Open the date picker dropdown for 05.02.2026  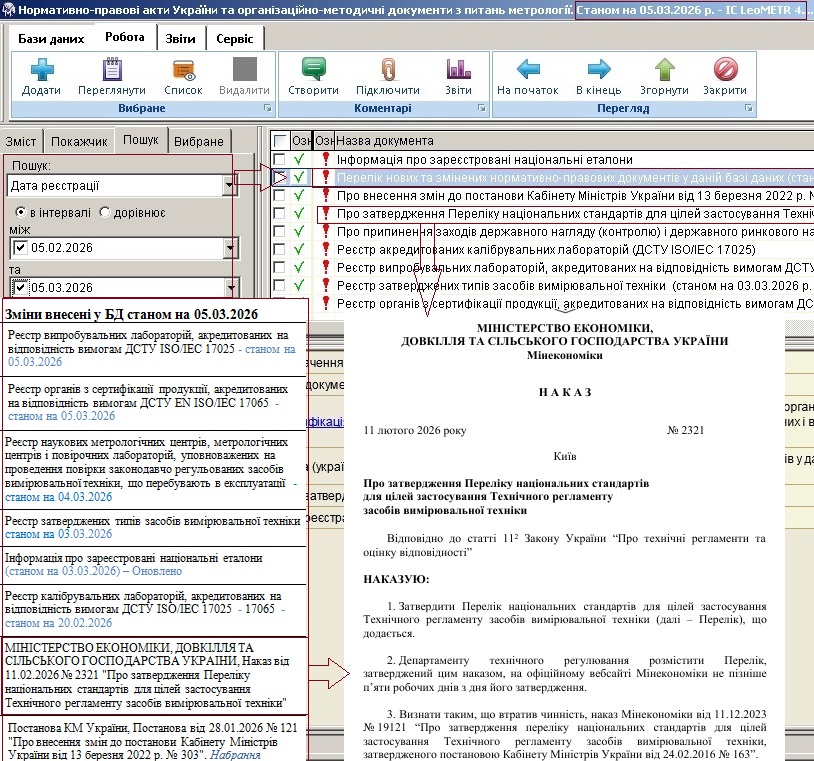[x=229, y=248]
